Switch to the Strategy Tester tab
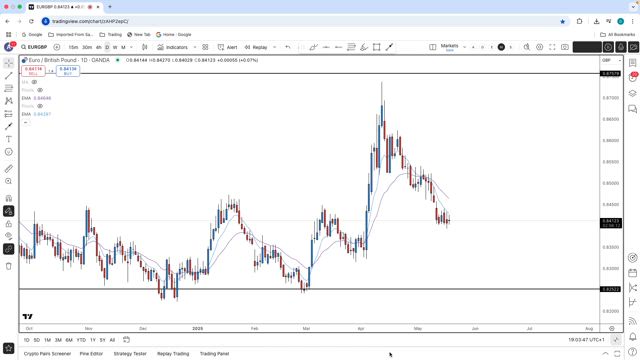 pos(130,354)
